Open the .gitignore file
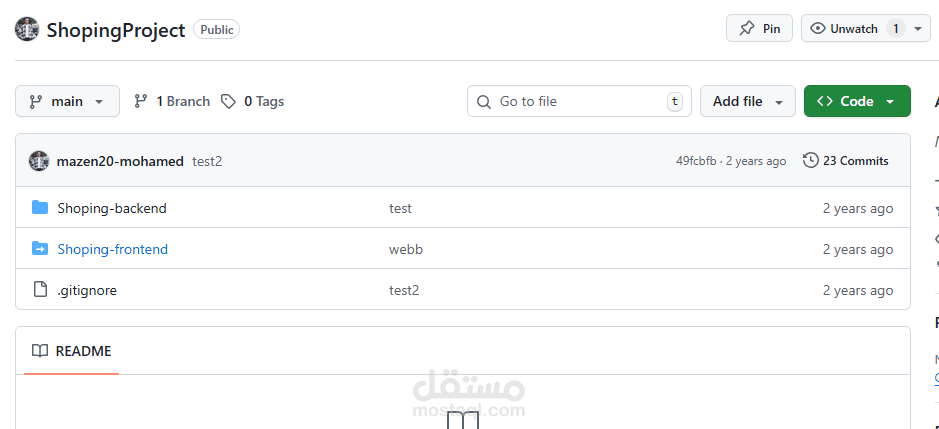The image size is (939, 429). (x=87, y=291)
